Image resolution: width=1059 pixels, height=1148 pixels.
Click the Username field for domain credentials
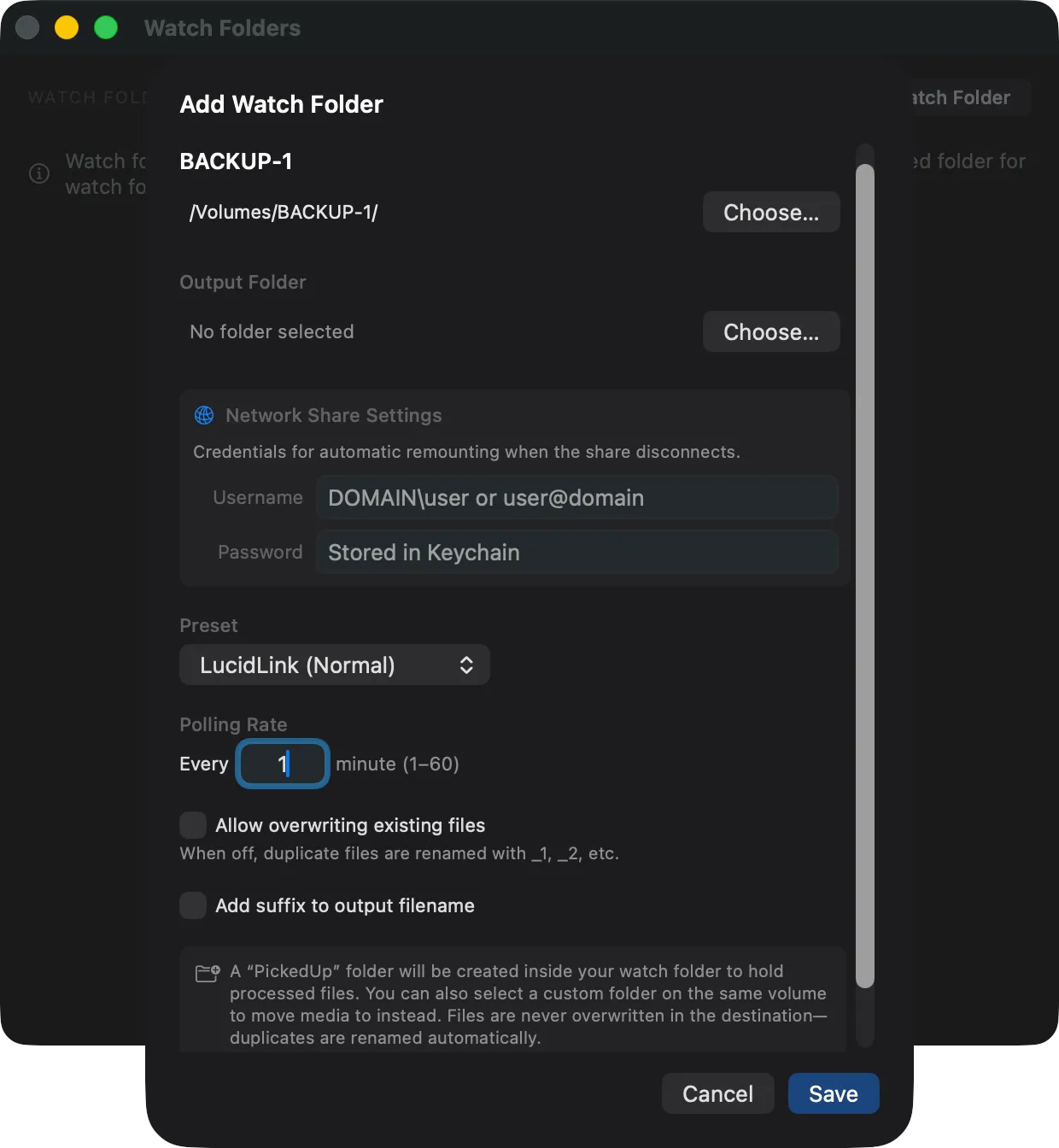[577, 497]
